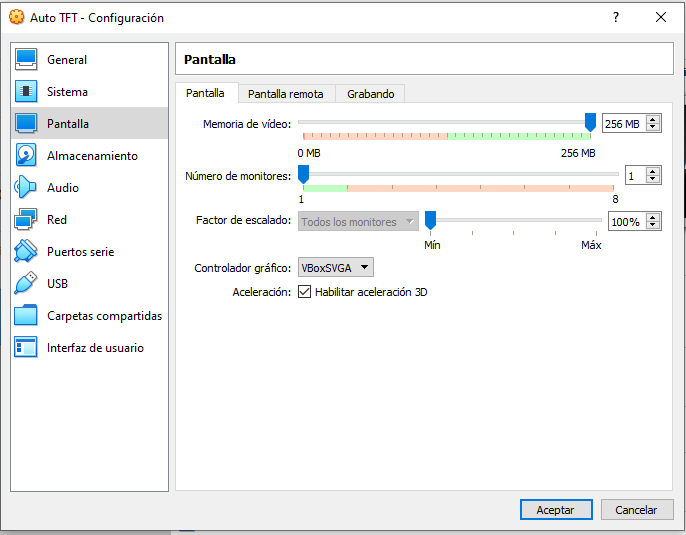686x535 pixels.
Task: Open the USB settings icon
Action: (x=27, y=284)
